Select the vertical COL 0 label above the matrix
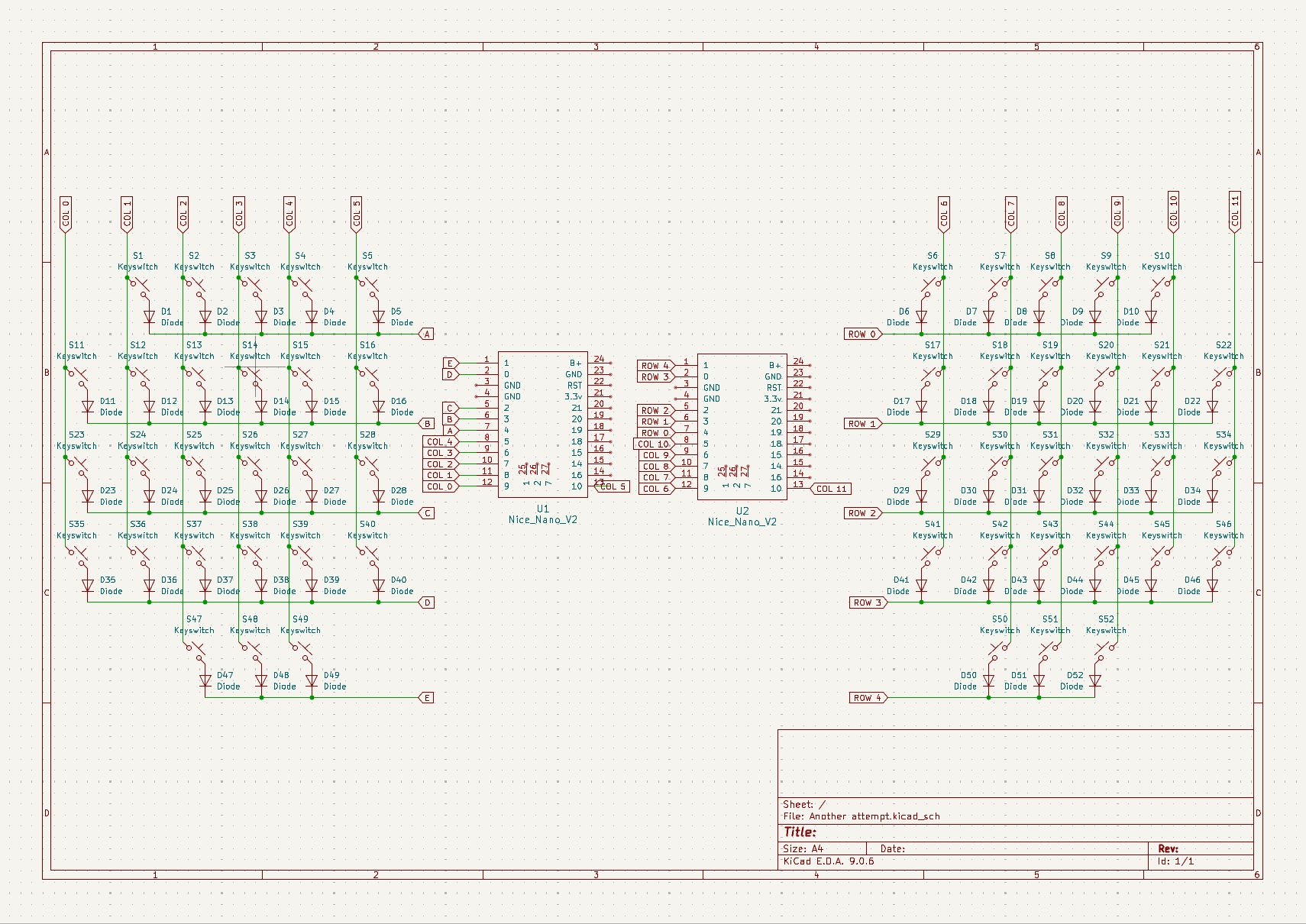The height and width of the screenshot is (924, 1306). [x=66, y=214]
